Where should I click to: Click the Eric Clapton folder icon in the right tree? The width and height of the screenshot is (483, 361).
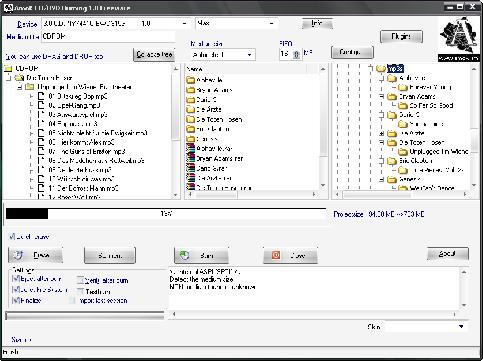[x=392, y=161]
